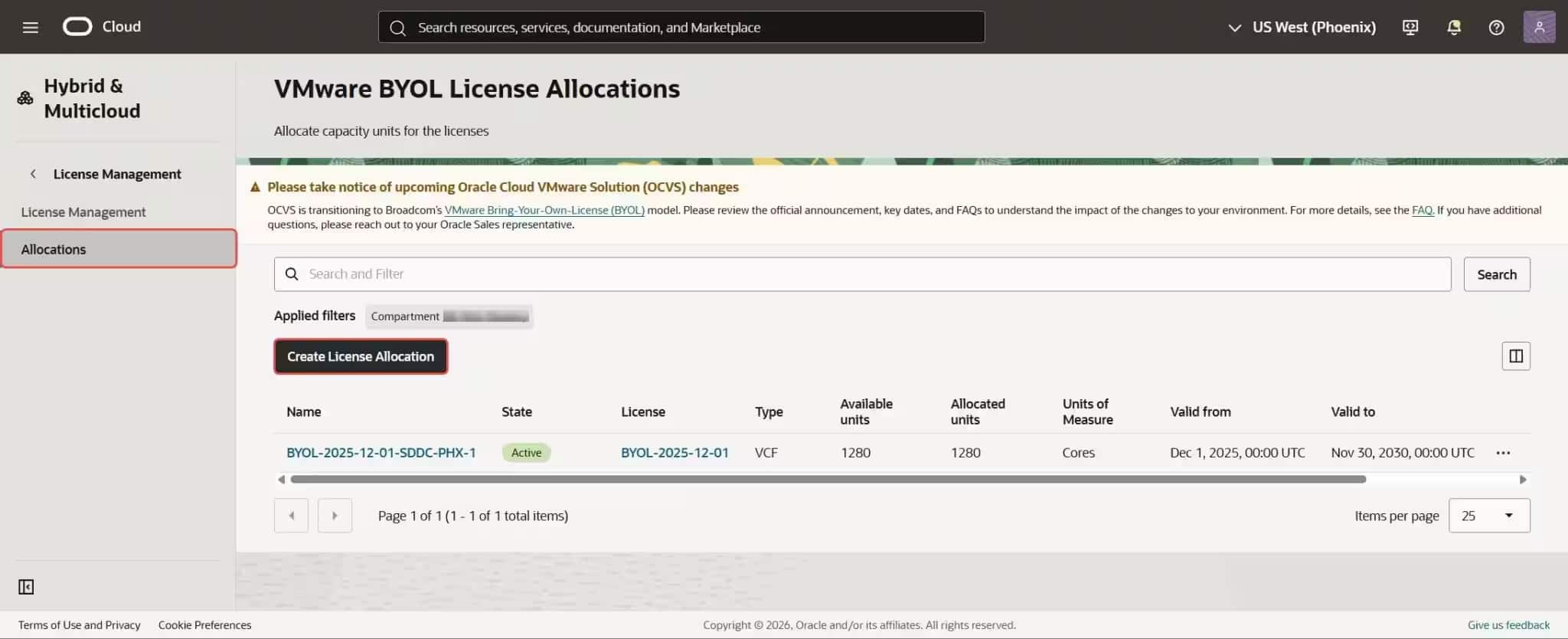Open the user profile avatar menu
This screenshot has height=639, width=1568.
[1539, 27]
